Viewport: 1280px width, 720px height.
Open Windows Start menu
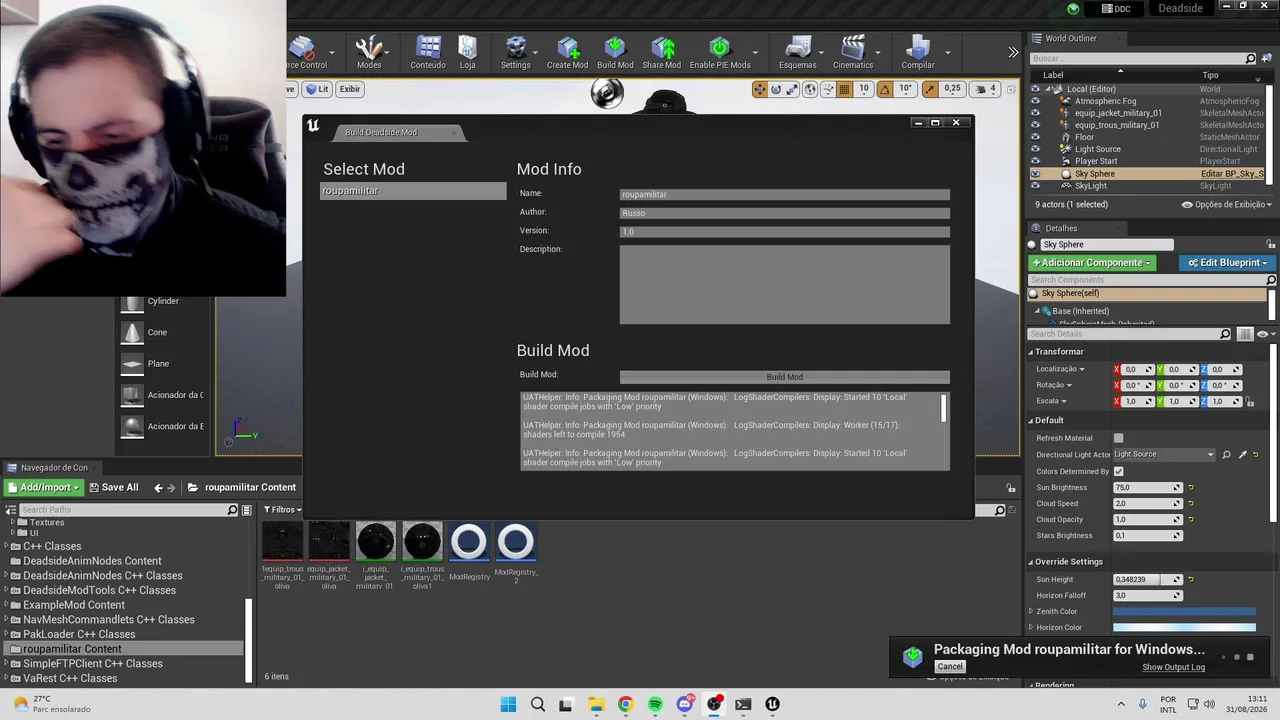(x=508, y=704)
